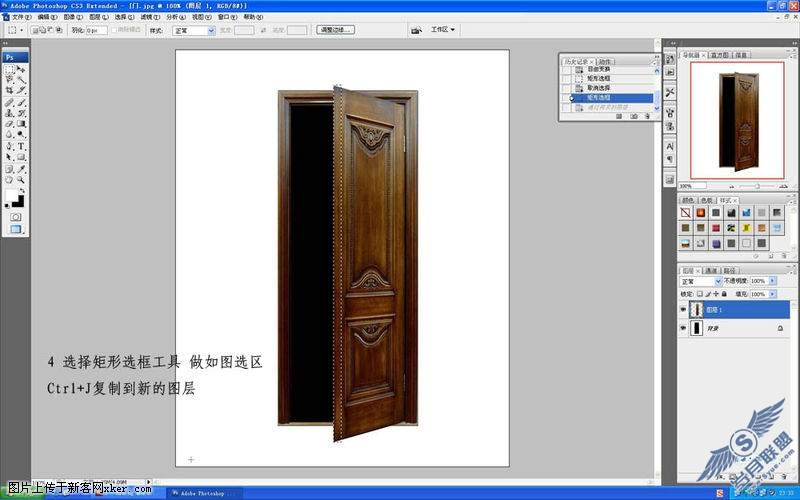The height and width of the screenshot is (500, 800).
Task: Select the Brush tool
Action: point(21,103)
